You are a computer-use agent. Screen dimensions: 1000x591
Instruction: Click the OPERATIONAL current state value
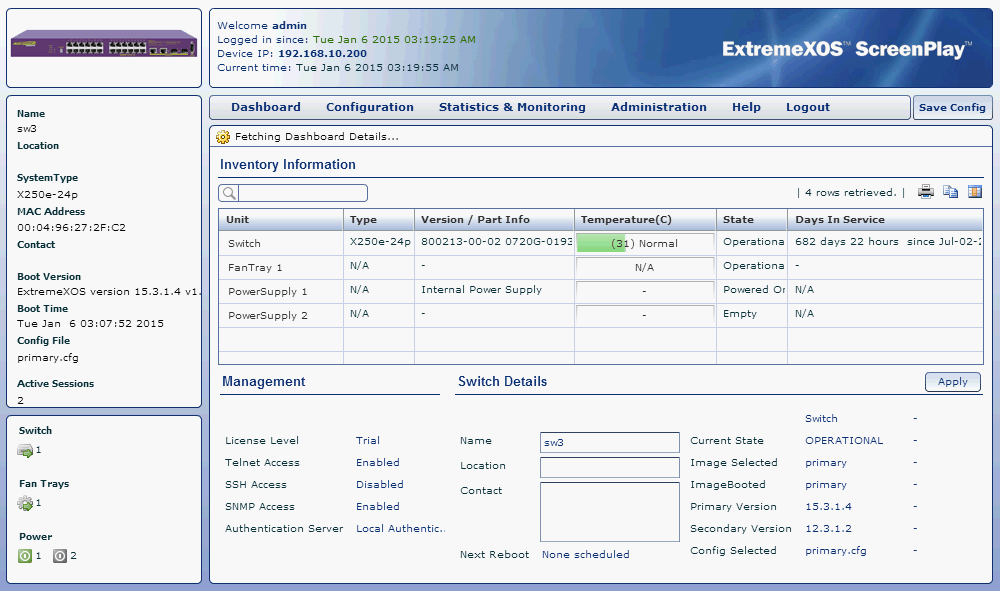pos(844,441)
